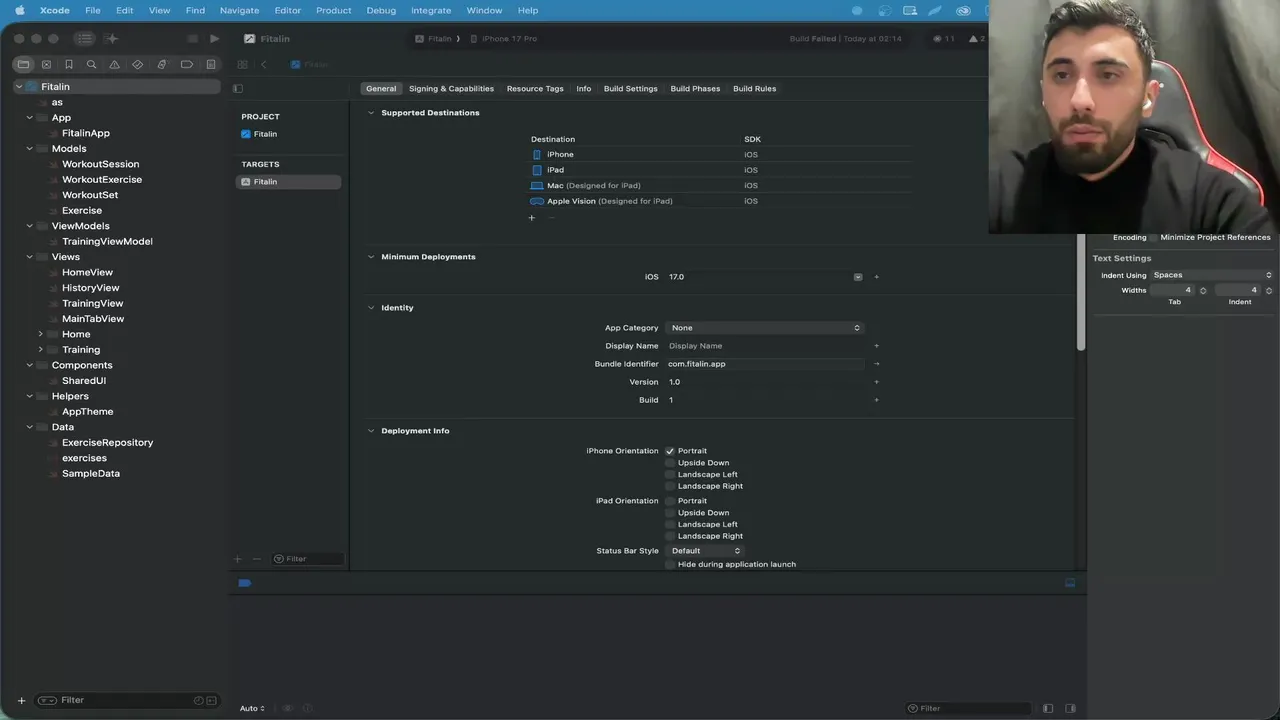Go back with the editor chevron

pos(264,64)
